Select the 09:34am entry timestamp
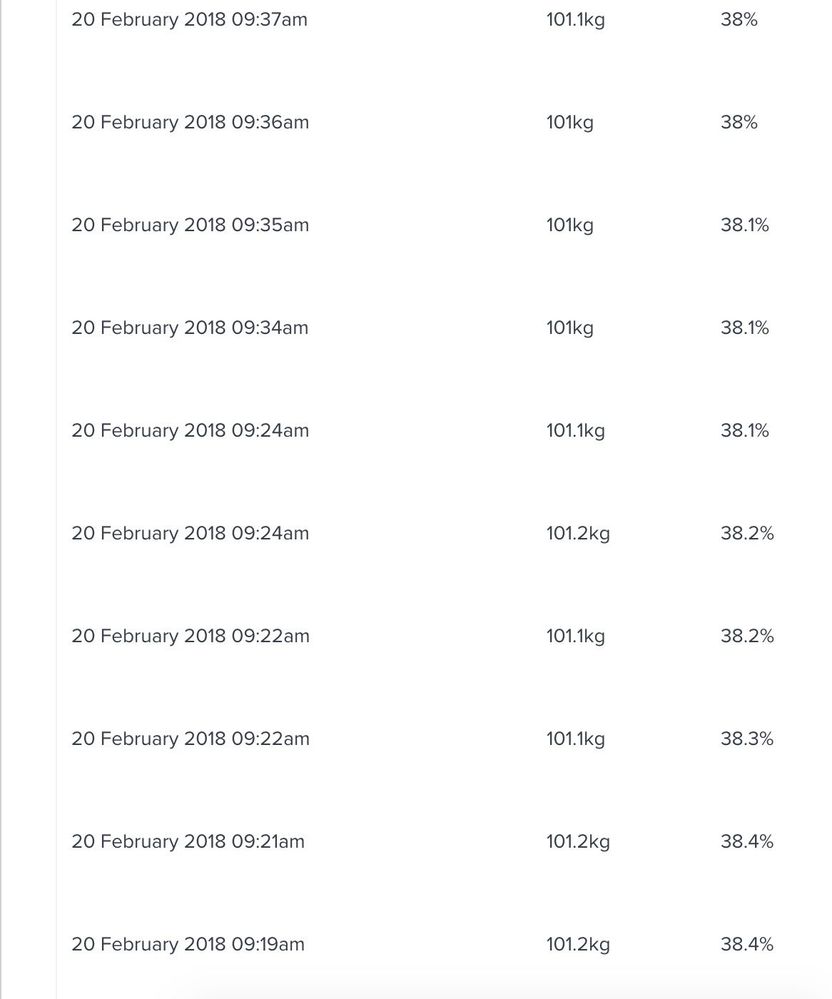The image size is (832, 999). click(190, 328)
